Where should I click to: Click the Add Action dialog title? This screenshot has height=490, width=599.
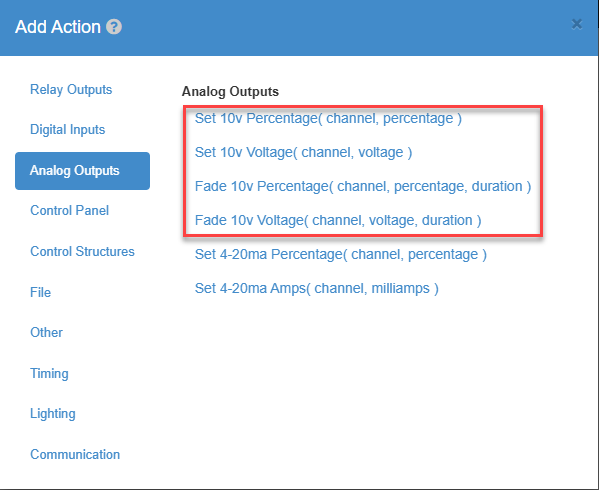(x=58, y=27)
